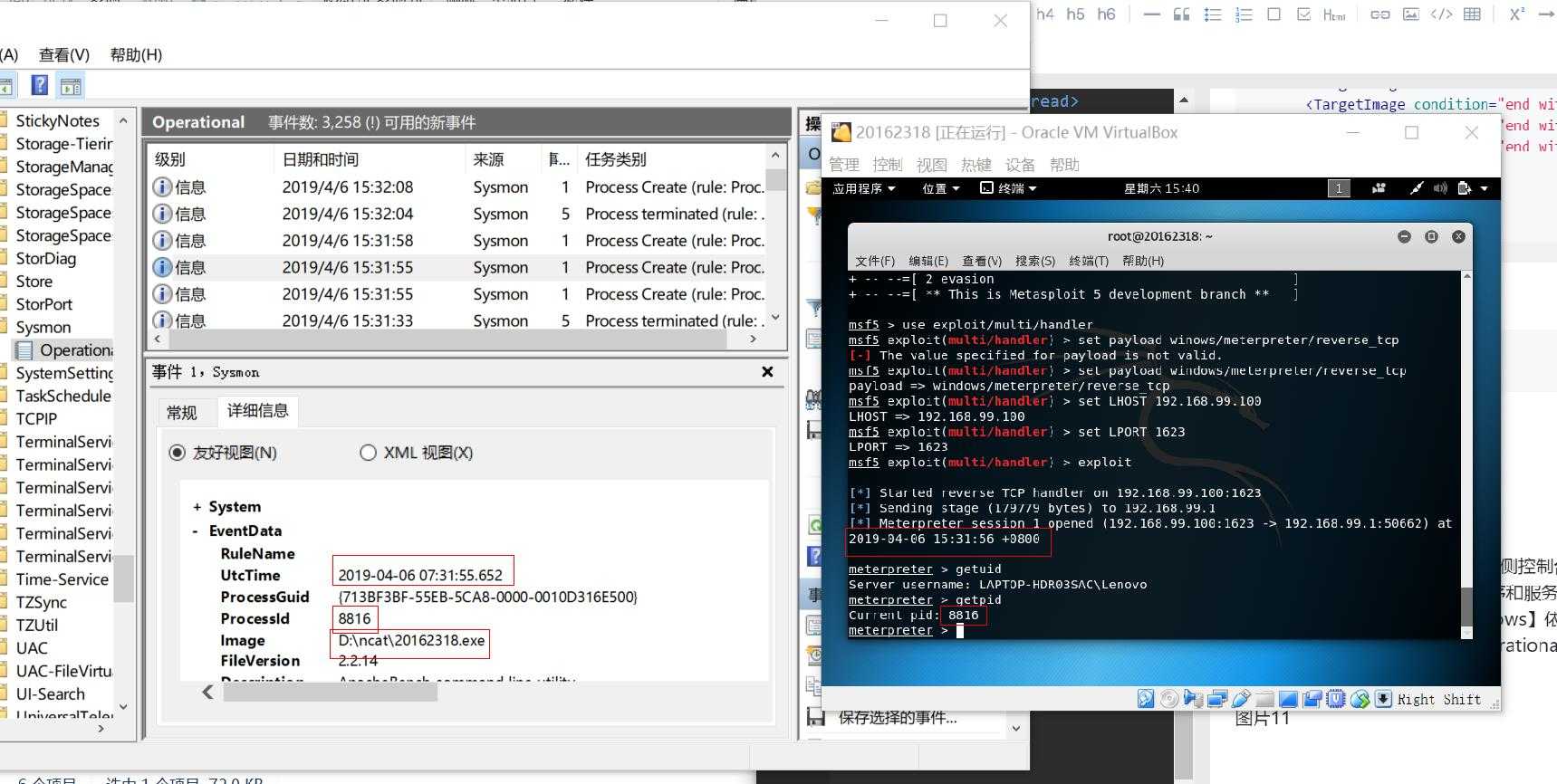The image size is (1557, 784).
Task: Apply superscript X² icon in editor
Action: click(1516, 14)
